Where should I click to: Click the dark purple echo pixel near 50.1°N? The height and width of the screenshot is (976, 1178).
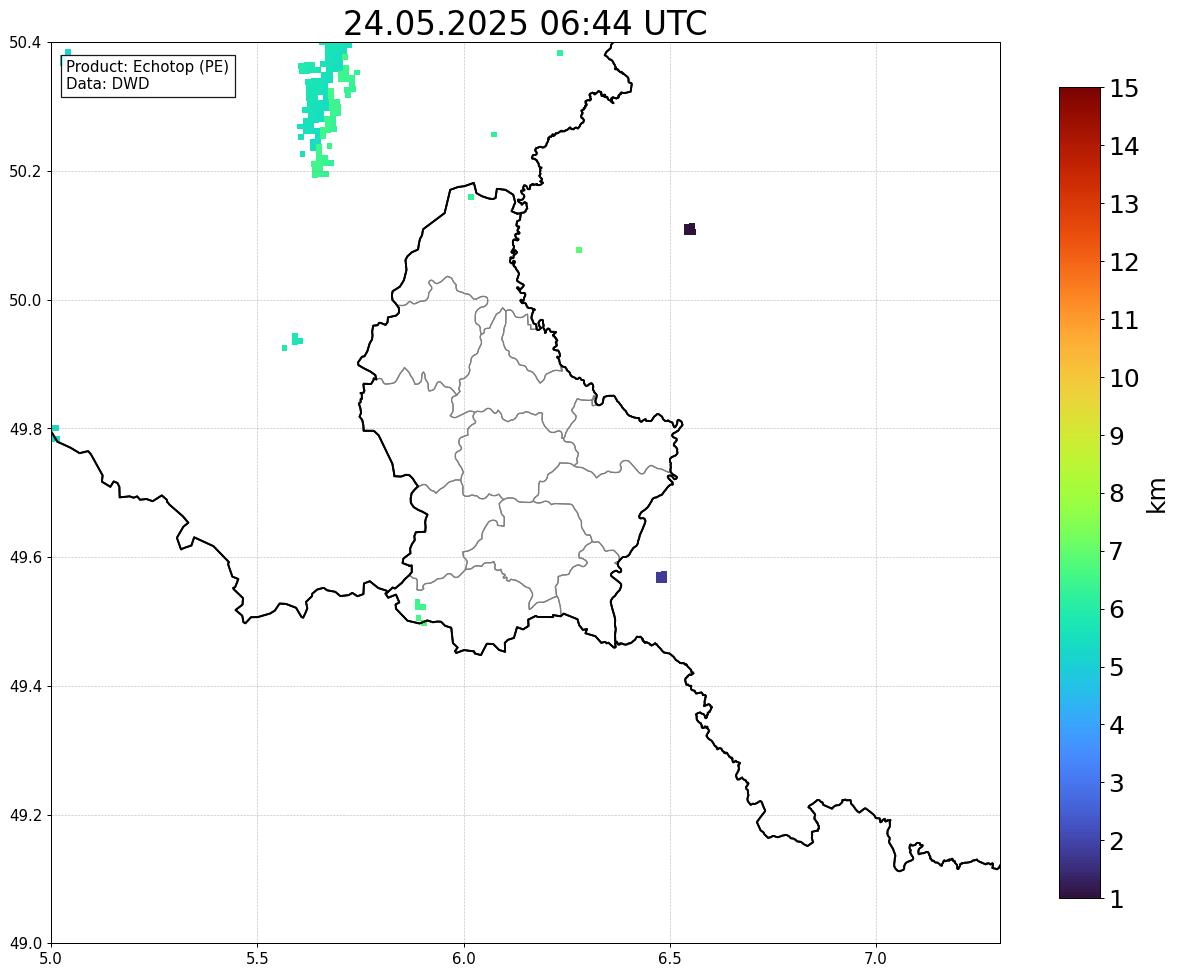pyautogui.click(x=690, y=229)
